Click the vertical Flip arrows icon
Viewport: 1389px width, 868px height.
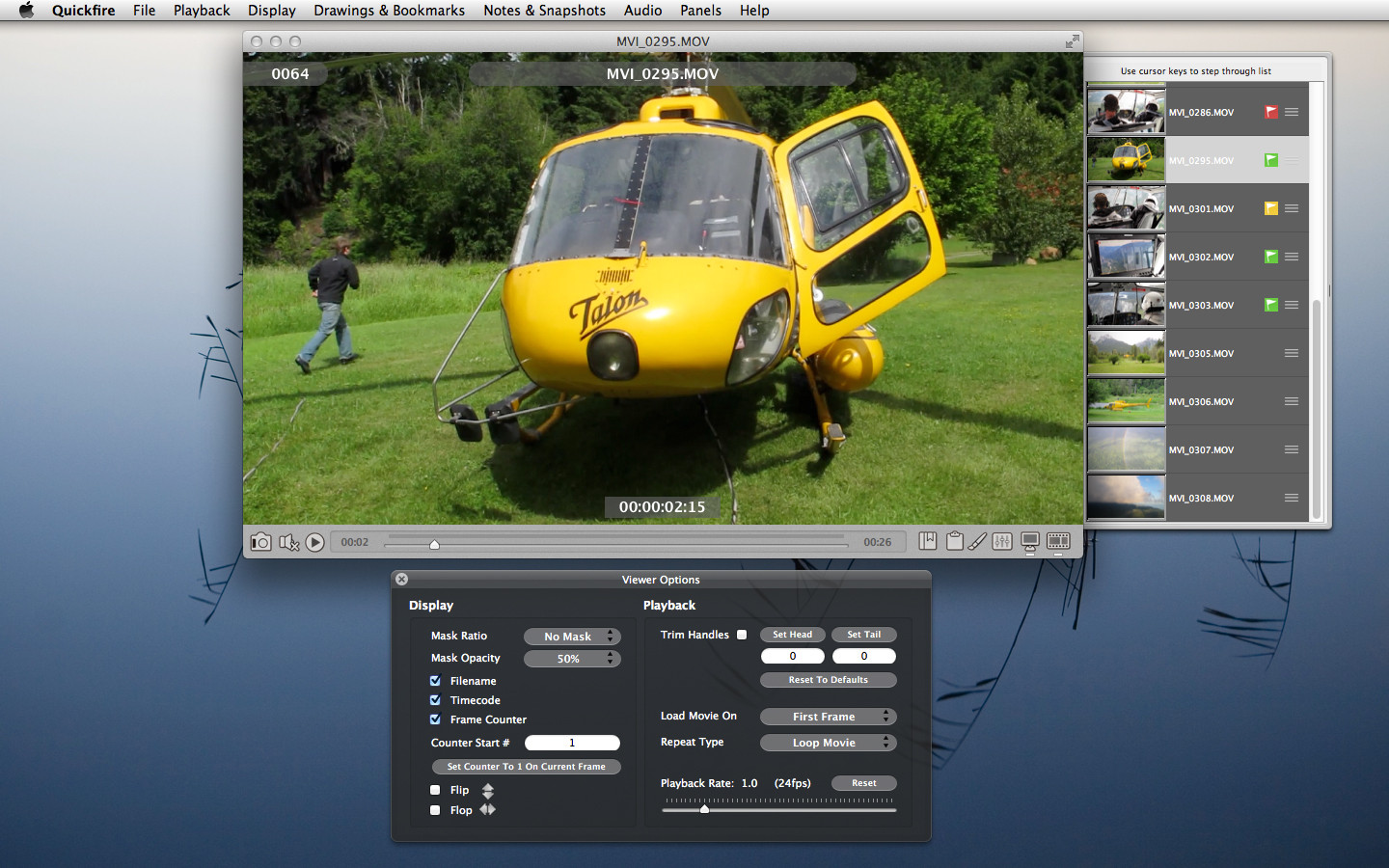pyautogui.click(x=488, y=791)
